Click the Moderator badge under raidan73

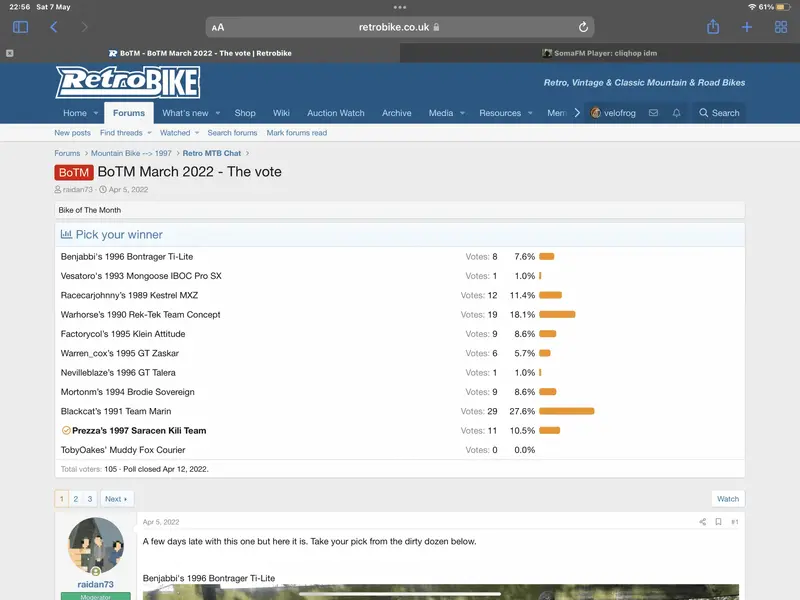(95, 596)
